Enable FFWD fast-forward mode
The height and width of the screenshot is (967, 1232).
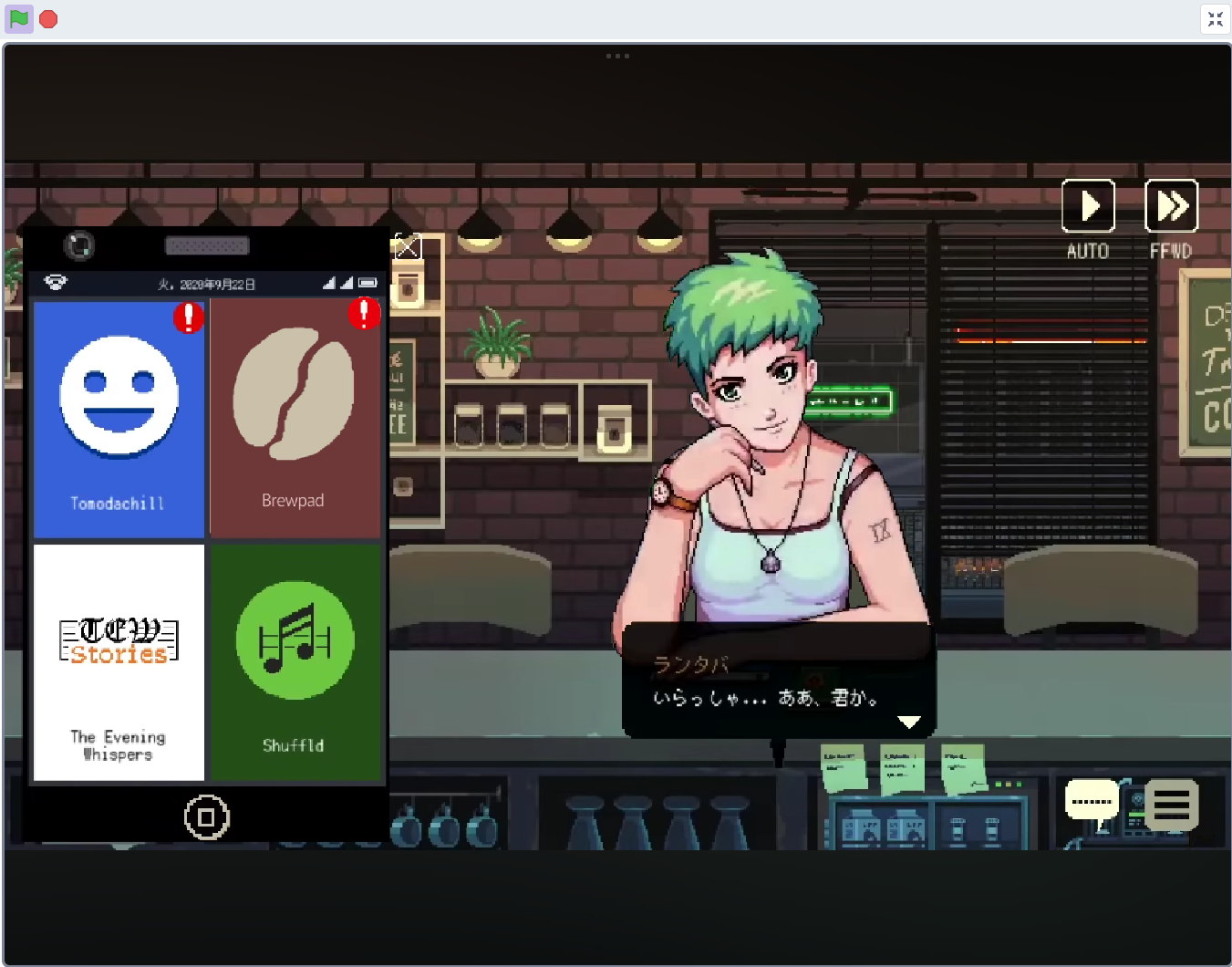point(1171,206)
